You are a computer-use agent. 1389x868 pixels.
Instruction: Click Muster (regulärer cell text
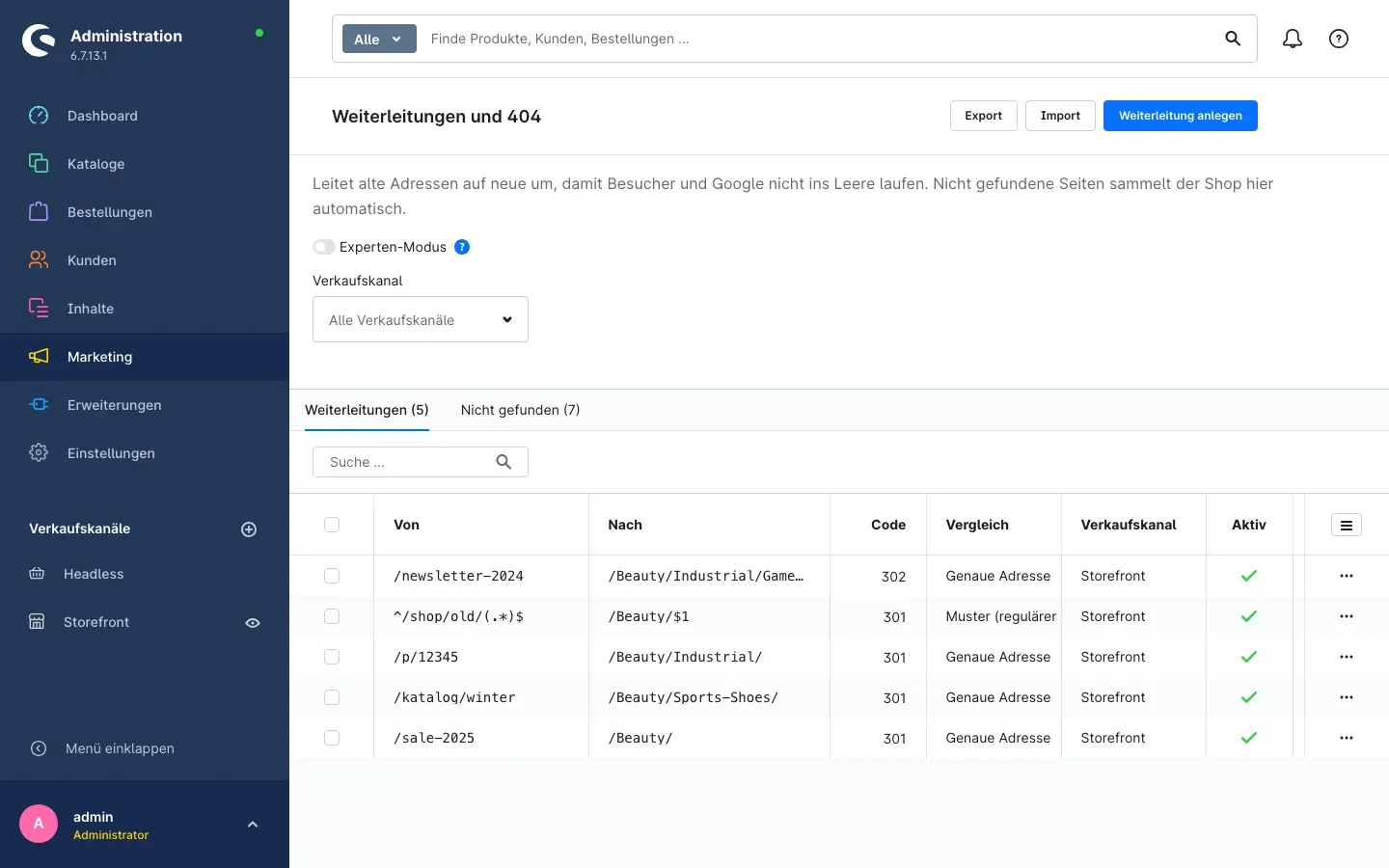(x=1001, y=616)
